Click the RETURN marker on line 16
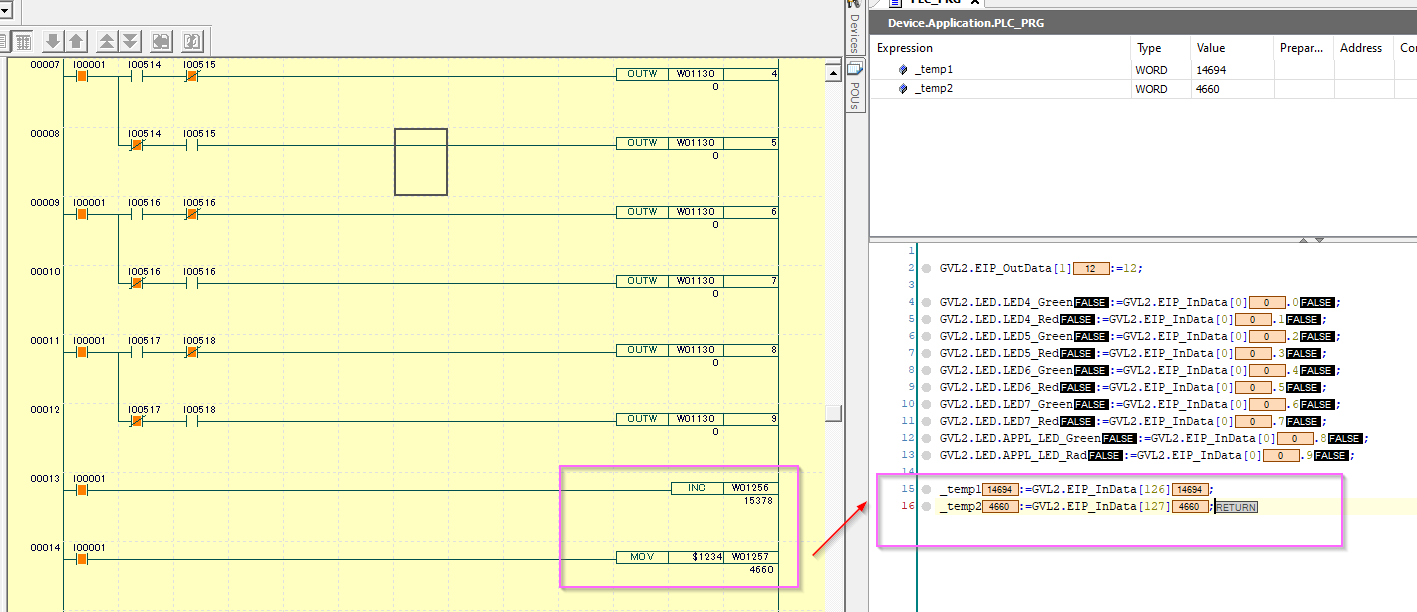This screenshot has height=612, width=1417. [1236, 507]
